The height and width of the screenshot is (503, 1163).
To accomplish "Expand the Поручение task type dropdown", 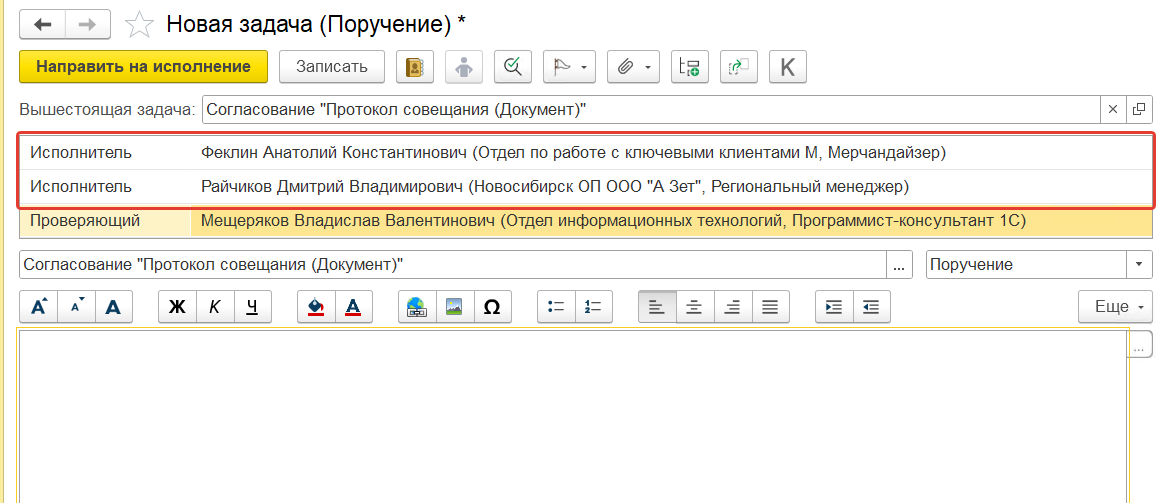I will 1139,265.
